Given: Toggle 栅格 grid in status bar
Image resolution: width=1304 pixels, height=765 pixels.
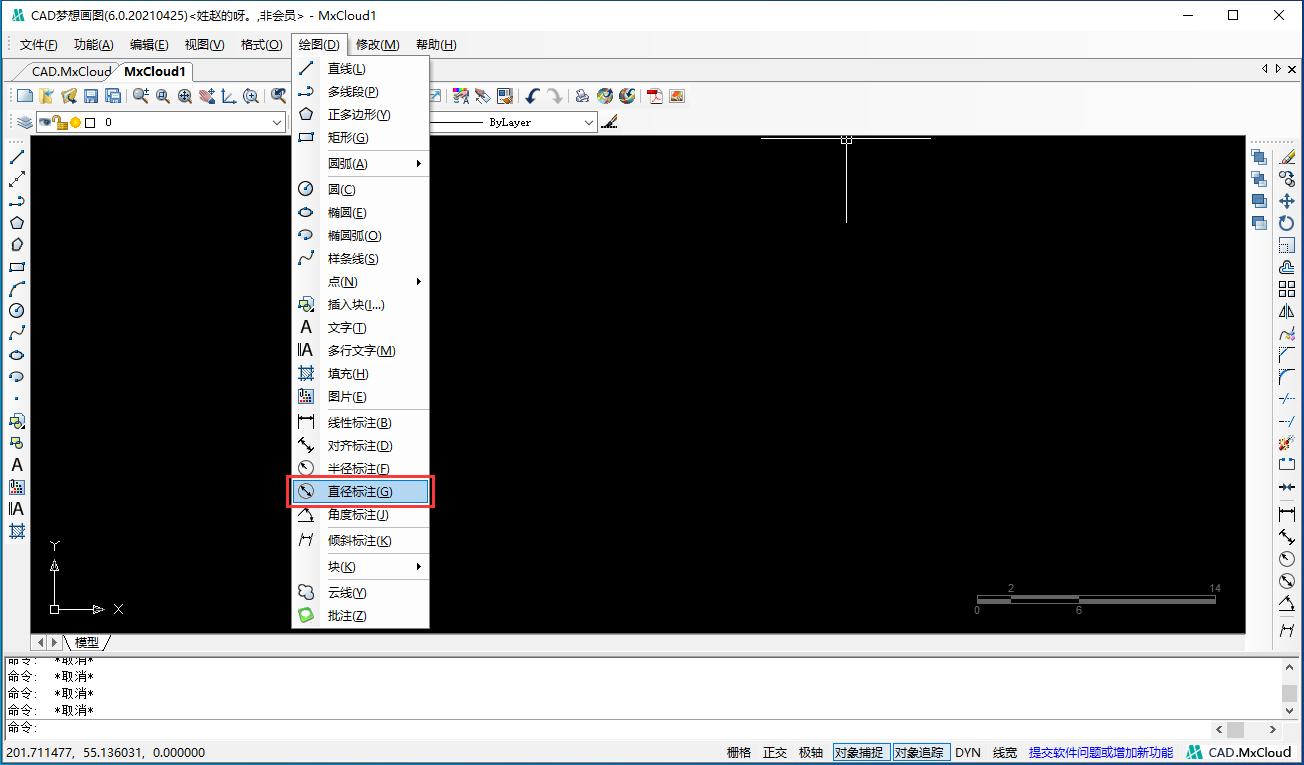Looking at the screenshot, I should (739, 752).
